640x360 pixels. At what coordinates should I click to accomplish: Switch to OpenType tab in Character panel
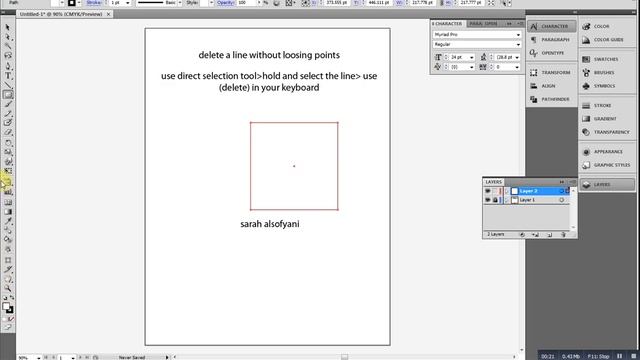tap(491, 24)
